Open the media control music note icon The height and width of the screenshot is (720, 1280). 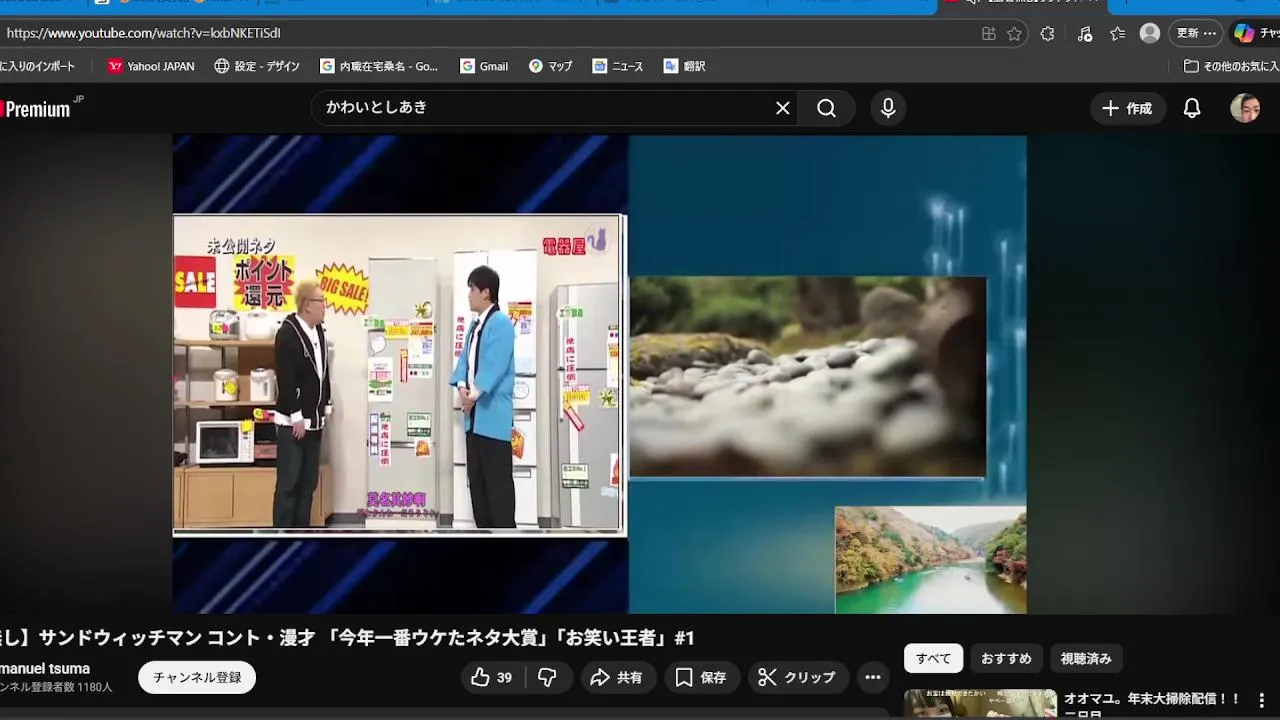coord(1085,34)
